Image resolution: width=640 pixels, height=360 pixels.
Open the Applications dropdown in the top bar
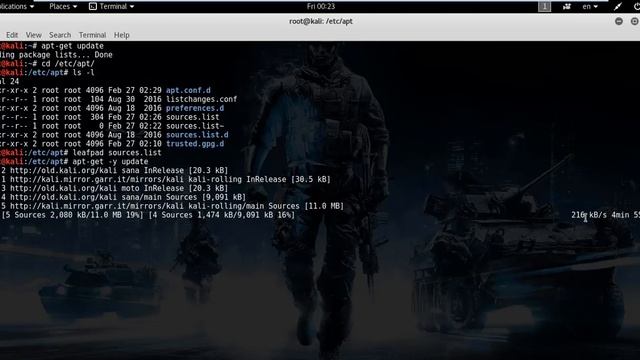pyautogui.click(x=16, y=7)
